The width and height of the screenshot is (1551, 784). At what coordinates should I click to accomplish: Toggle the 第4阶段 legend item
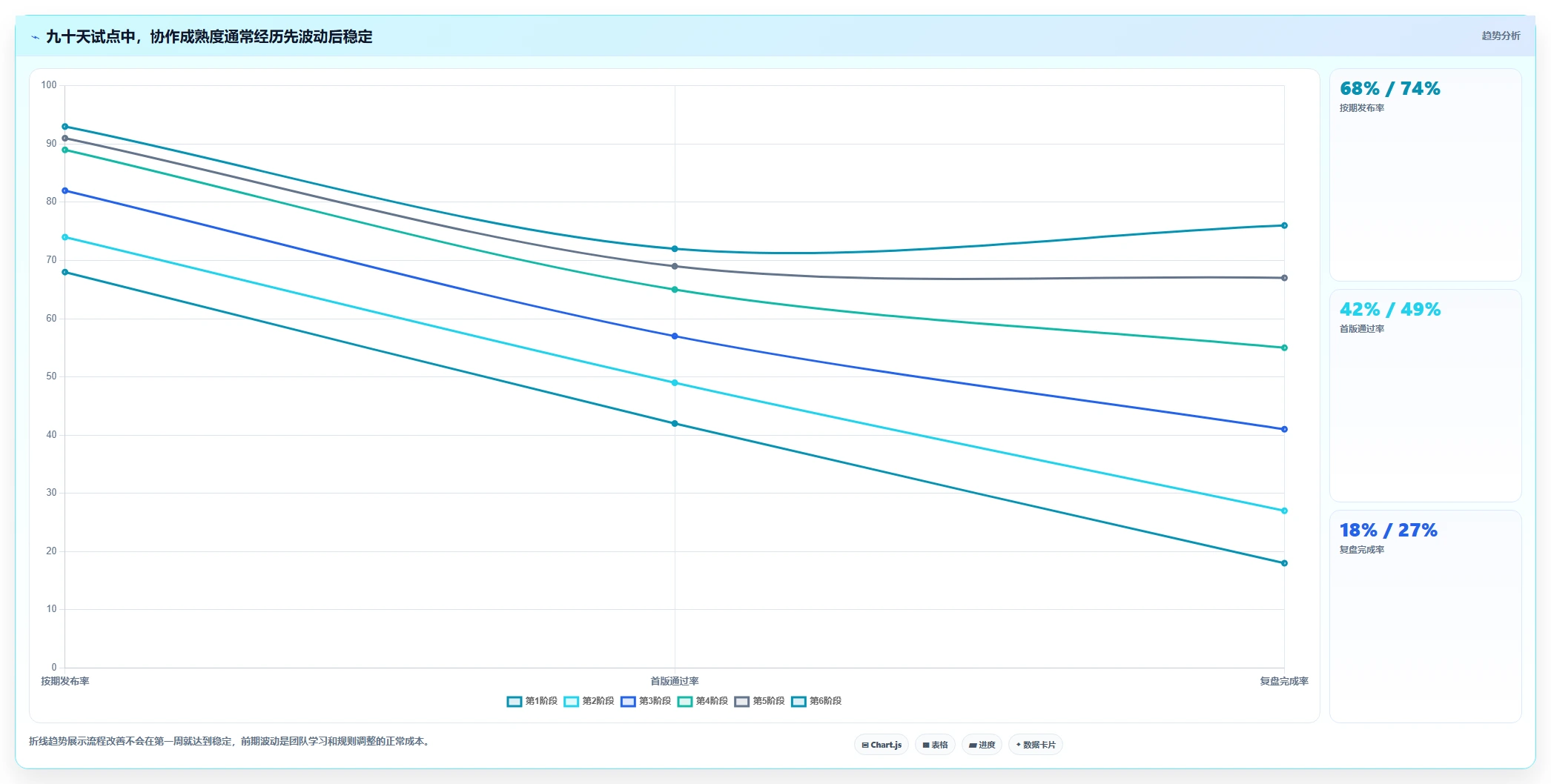click(702, 701)
